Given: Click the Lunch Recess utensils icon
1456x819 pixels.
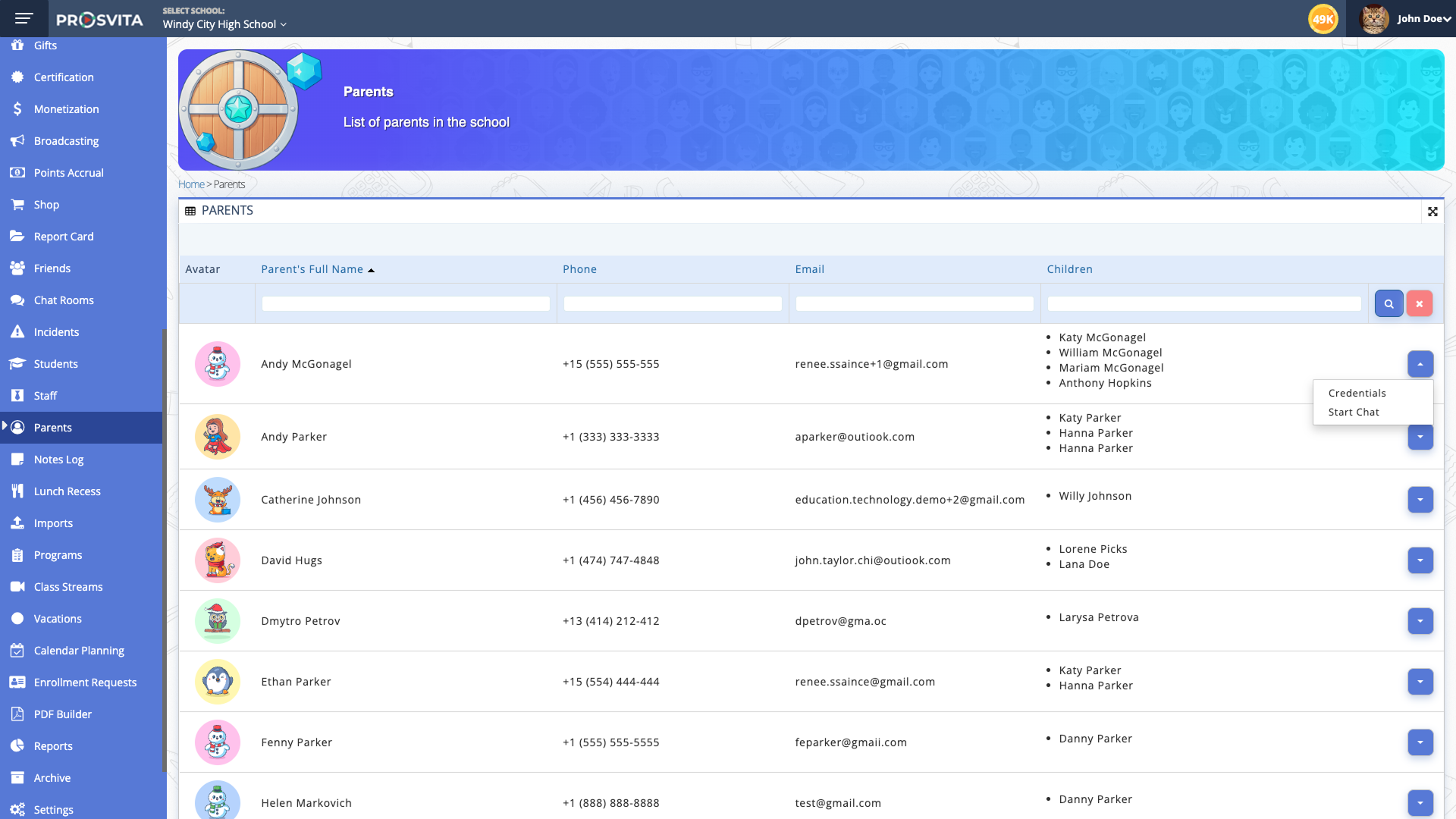Looking at the screenshot, I should click(x=17, y=491).
